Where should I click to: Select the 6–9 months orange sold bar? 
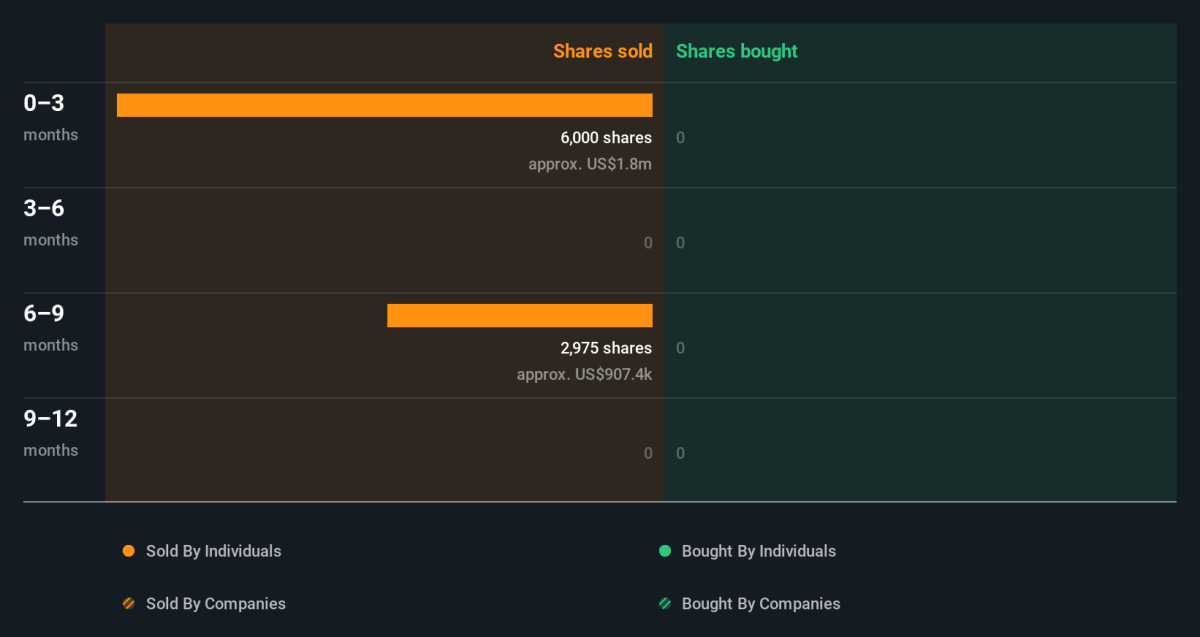520,315
